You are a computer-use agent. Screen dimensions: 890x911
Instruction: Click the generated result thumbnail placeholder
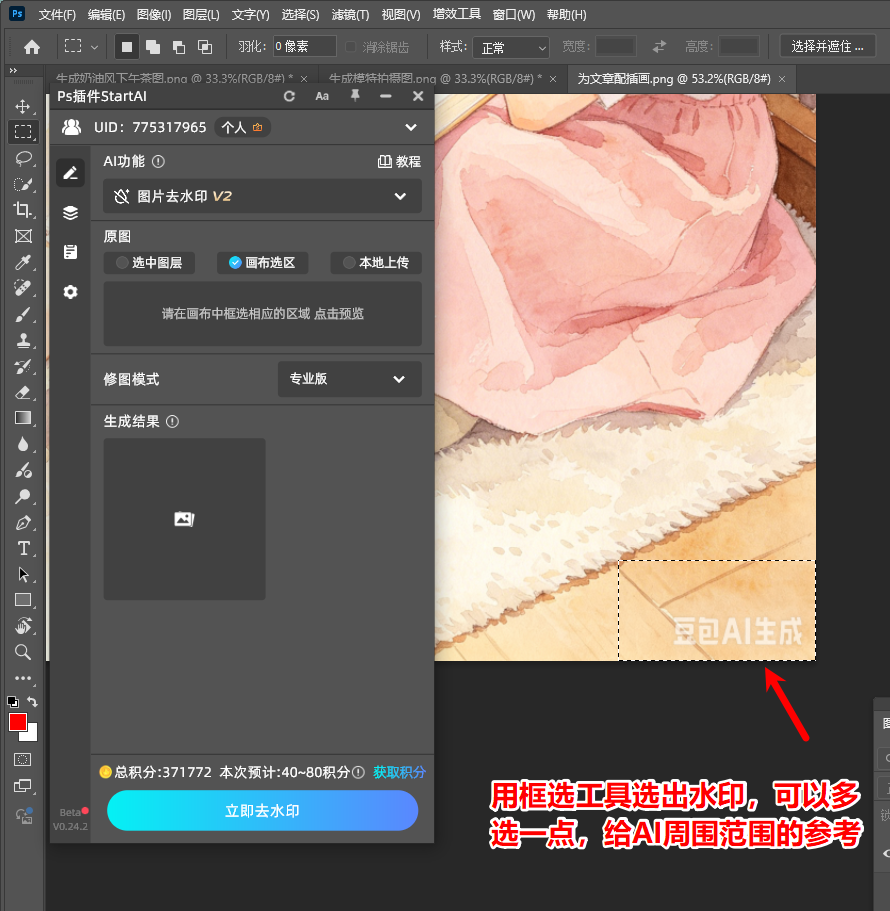coord(185,519)
